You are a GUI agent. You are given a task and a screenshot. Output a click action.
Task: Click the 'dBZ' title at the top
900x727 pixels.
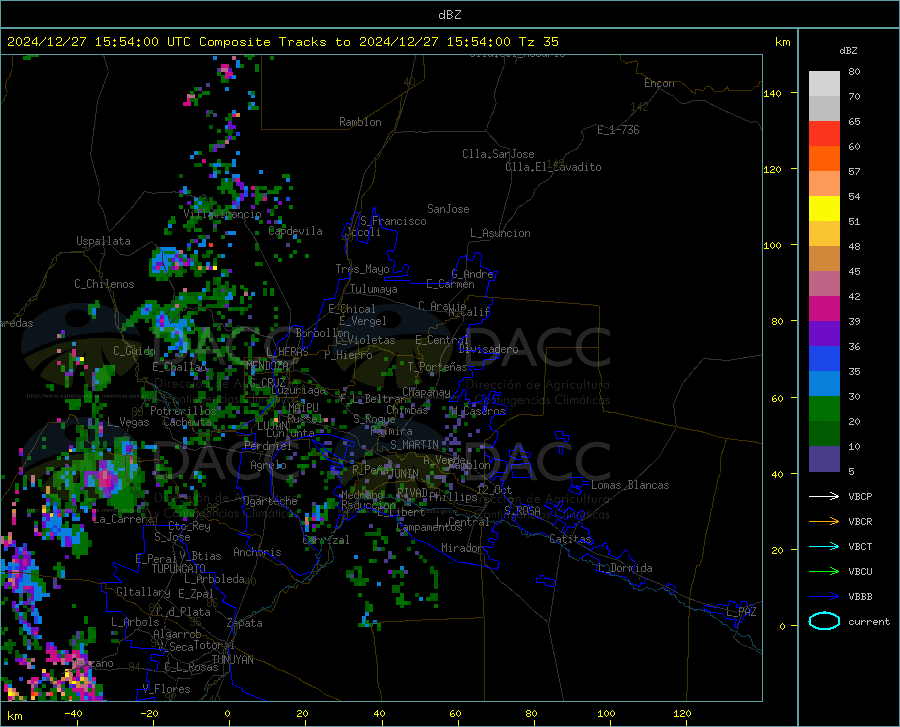pos(449,15)
